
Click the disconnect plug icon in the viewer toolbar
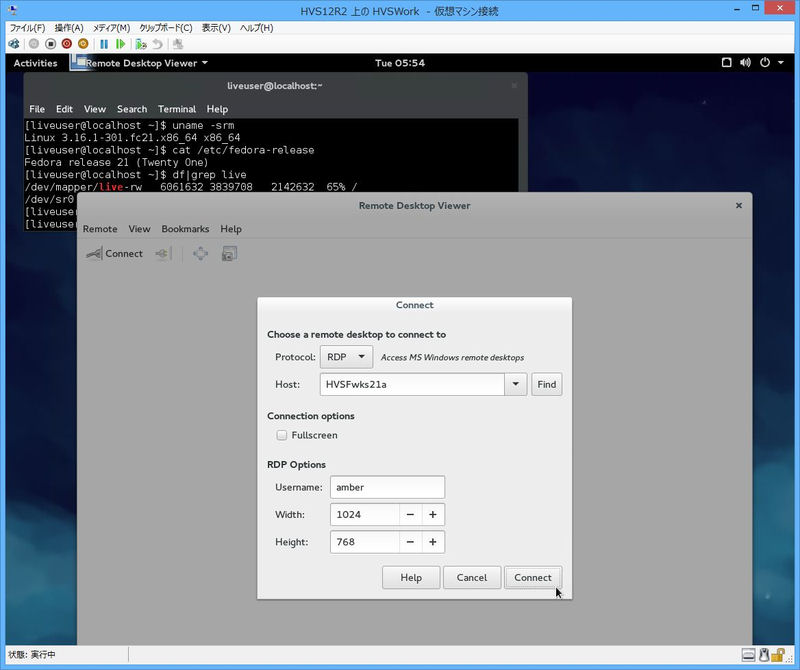163,254
